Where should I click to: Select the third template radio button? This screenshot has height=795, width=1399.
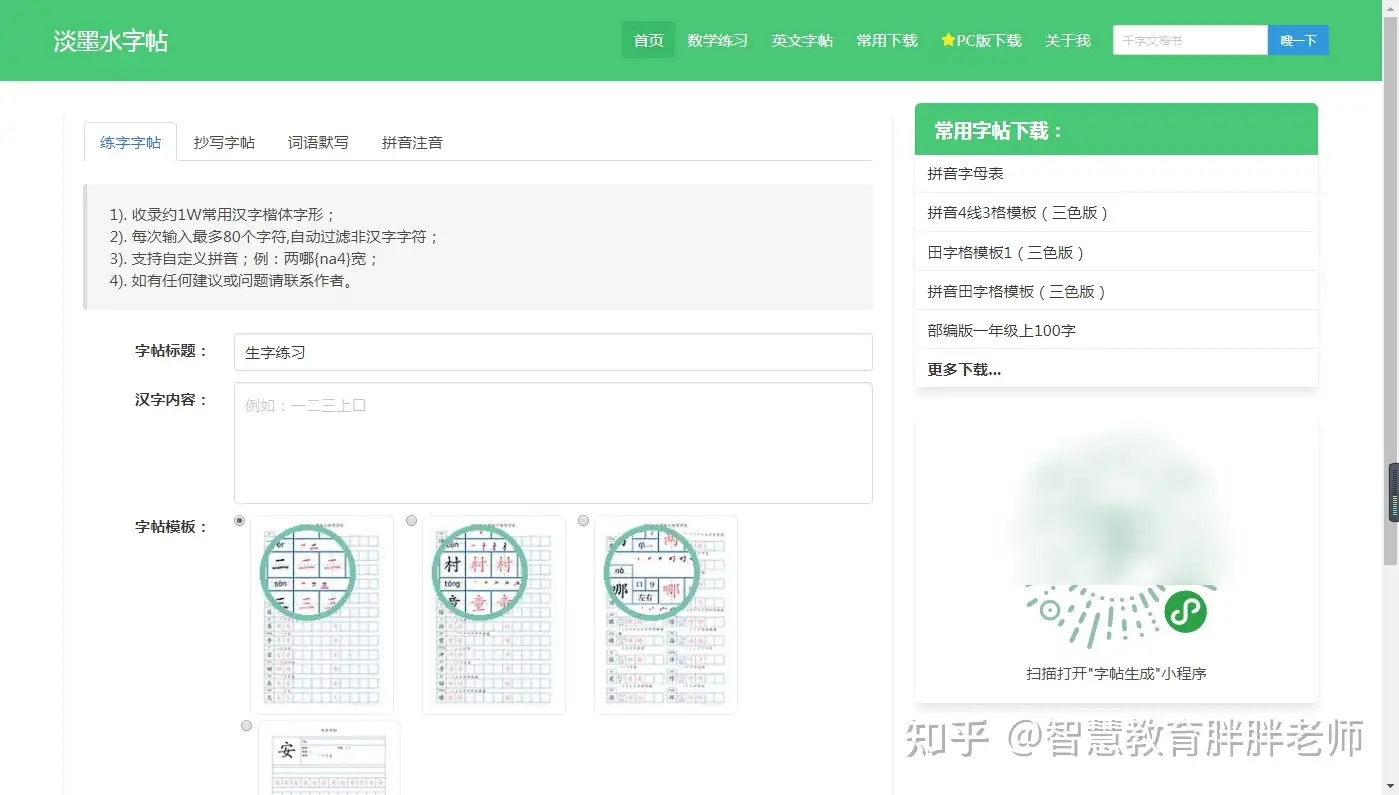point(584,521)
